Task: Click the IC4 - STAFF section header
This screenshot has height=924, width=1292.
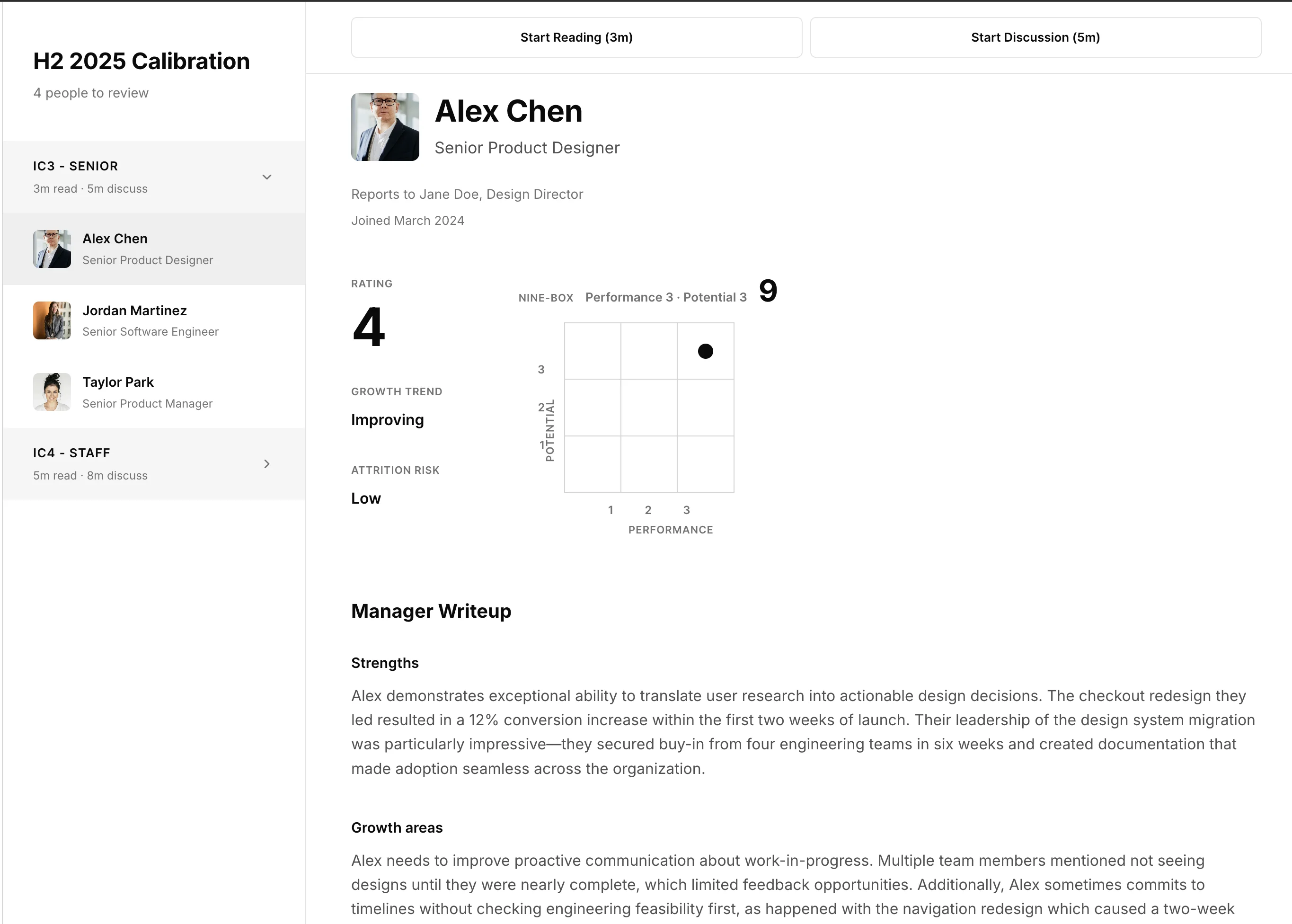Action: 71,453
